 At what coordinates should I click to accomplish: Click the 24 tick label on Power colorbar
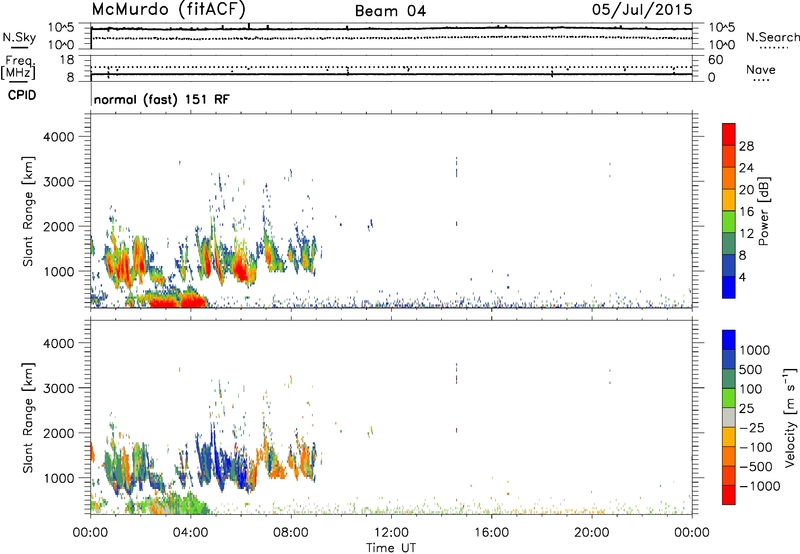(x=746, y=168)
